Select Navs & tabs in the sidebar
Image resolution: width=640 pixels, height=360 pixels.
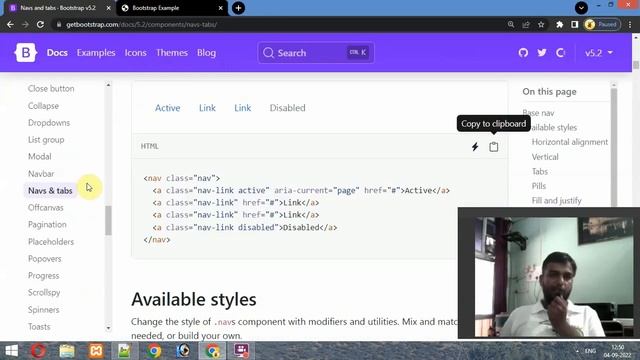(x=50, y=191)
